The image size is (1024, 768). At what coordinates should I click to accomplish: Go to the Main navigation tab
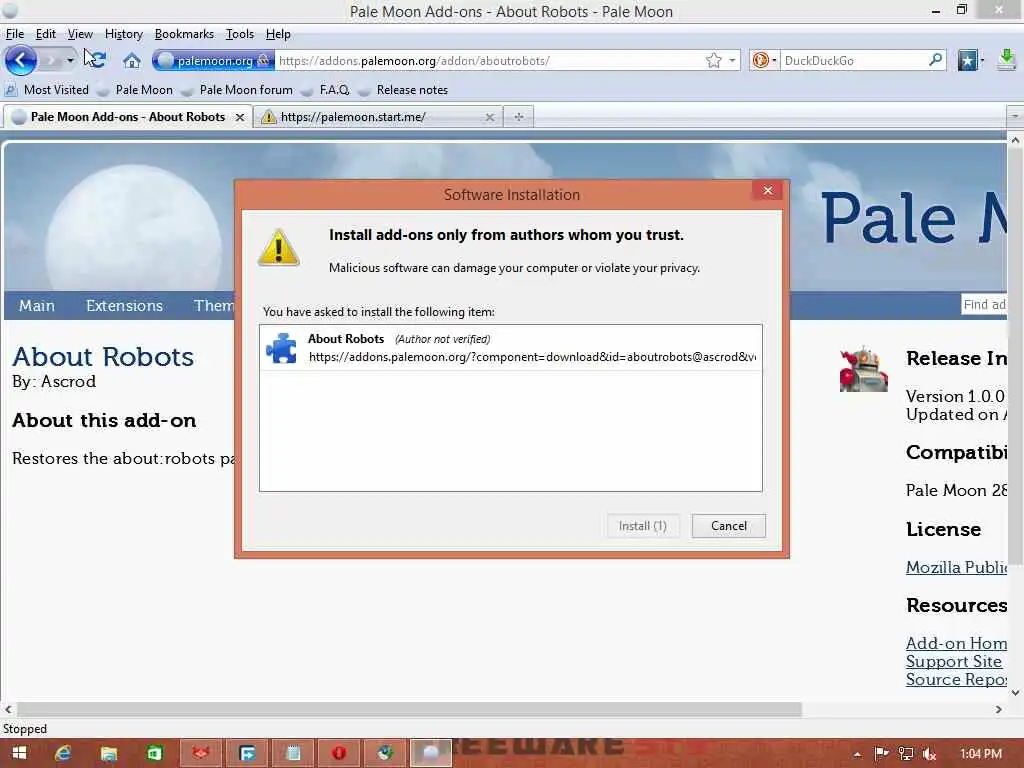click(x=37, y=306)
